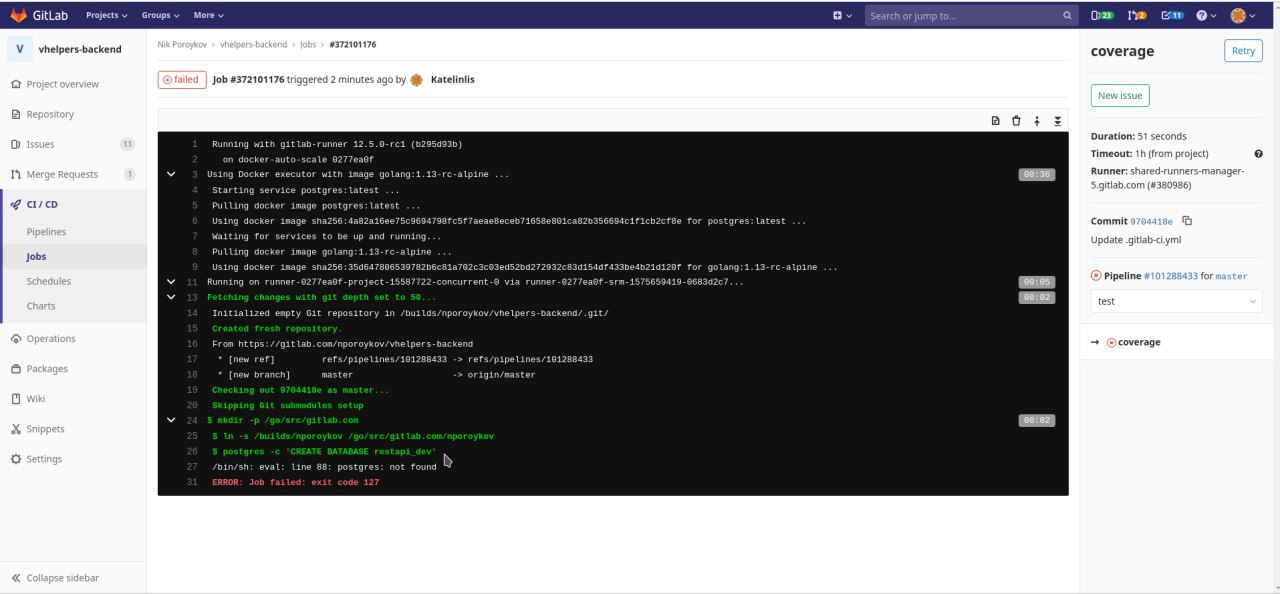The height and width of the screenshot is (594, 1280).
Task: Create a New issue from job
Action: [x=1120, y=95]
